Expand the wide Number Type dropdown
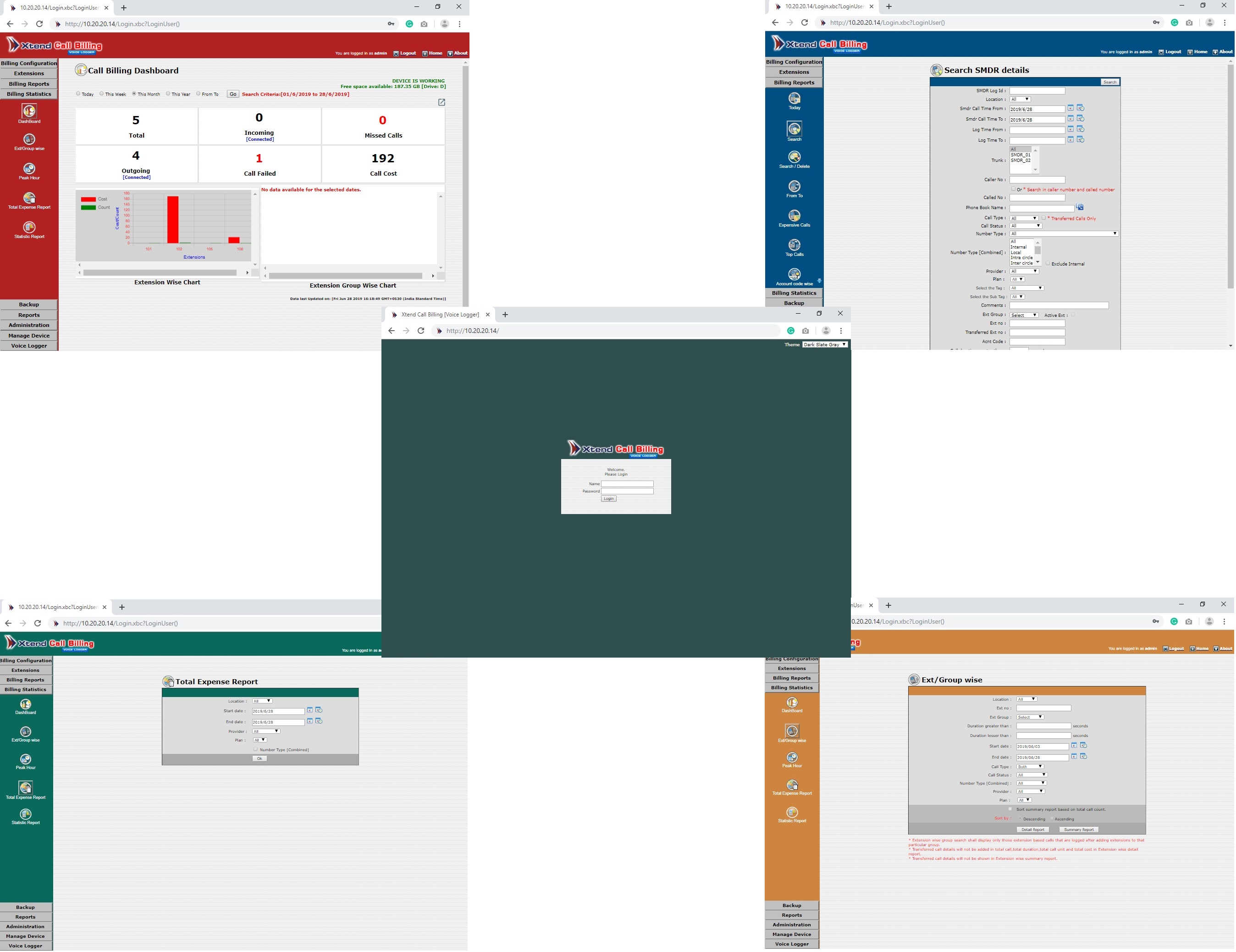 click(x=1064, y=234)
